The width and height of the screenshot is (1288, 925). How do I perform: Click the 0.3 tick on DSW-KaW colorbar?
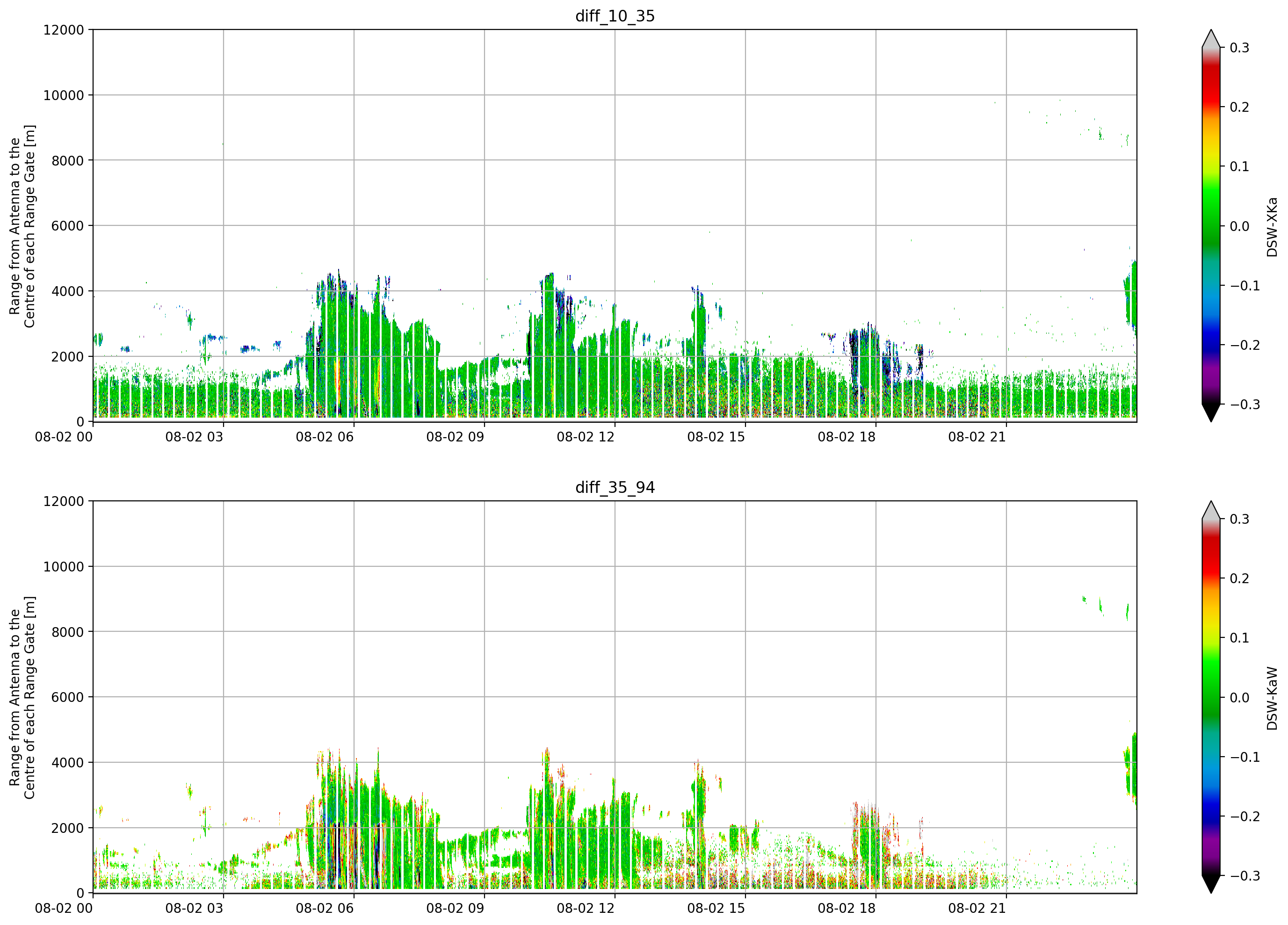click(x=1240, y=519)
